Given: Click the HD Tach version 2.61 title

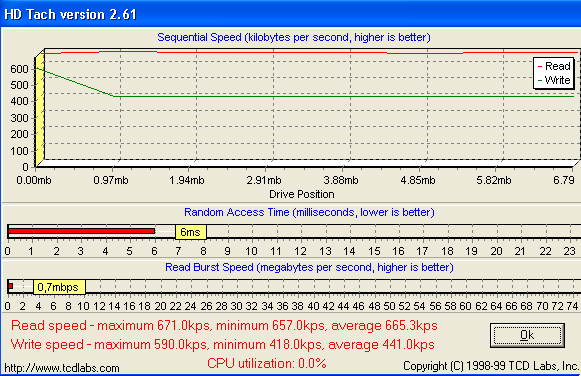Looking at the screenshot, I should (x=70, y=14).
